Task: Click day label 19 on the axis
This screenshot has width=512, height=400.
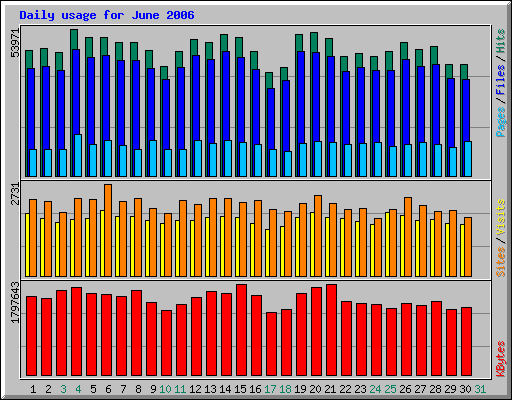Action: [300, 389]
